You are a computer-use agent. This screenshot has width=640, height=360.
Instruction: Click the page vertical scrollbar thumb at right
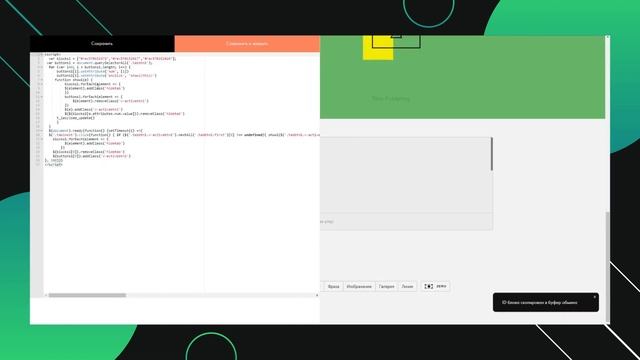(608, 267)
